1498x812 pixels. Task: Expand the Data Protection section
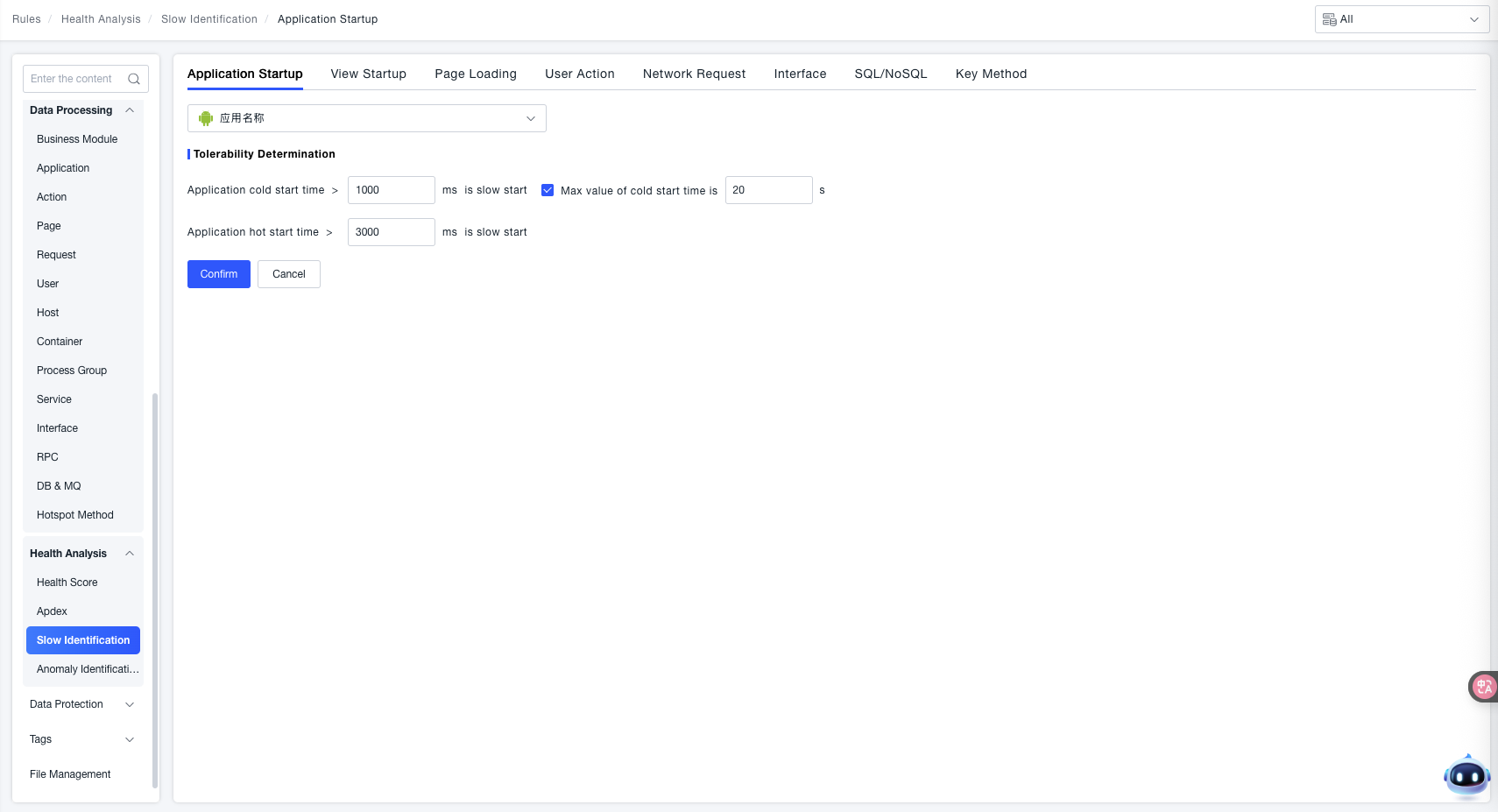coord(130,704)
